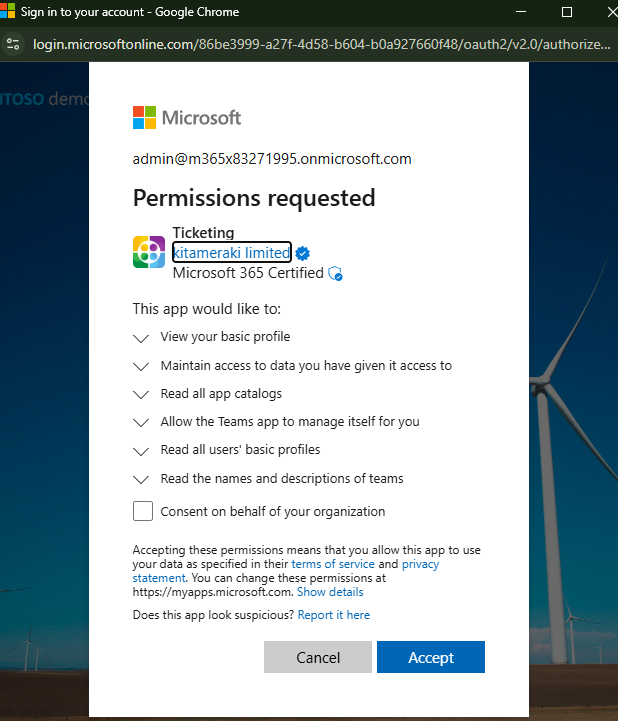The image size is (618, 721).
Task: Click the Chrome window Microsoft favicon
Action: click(x=7, y=11)
